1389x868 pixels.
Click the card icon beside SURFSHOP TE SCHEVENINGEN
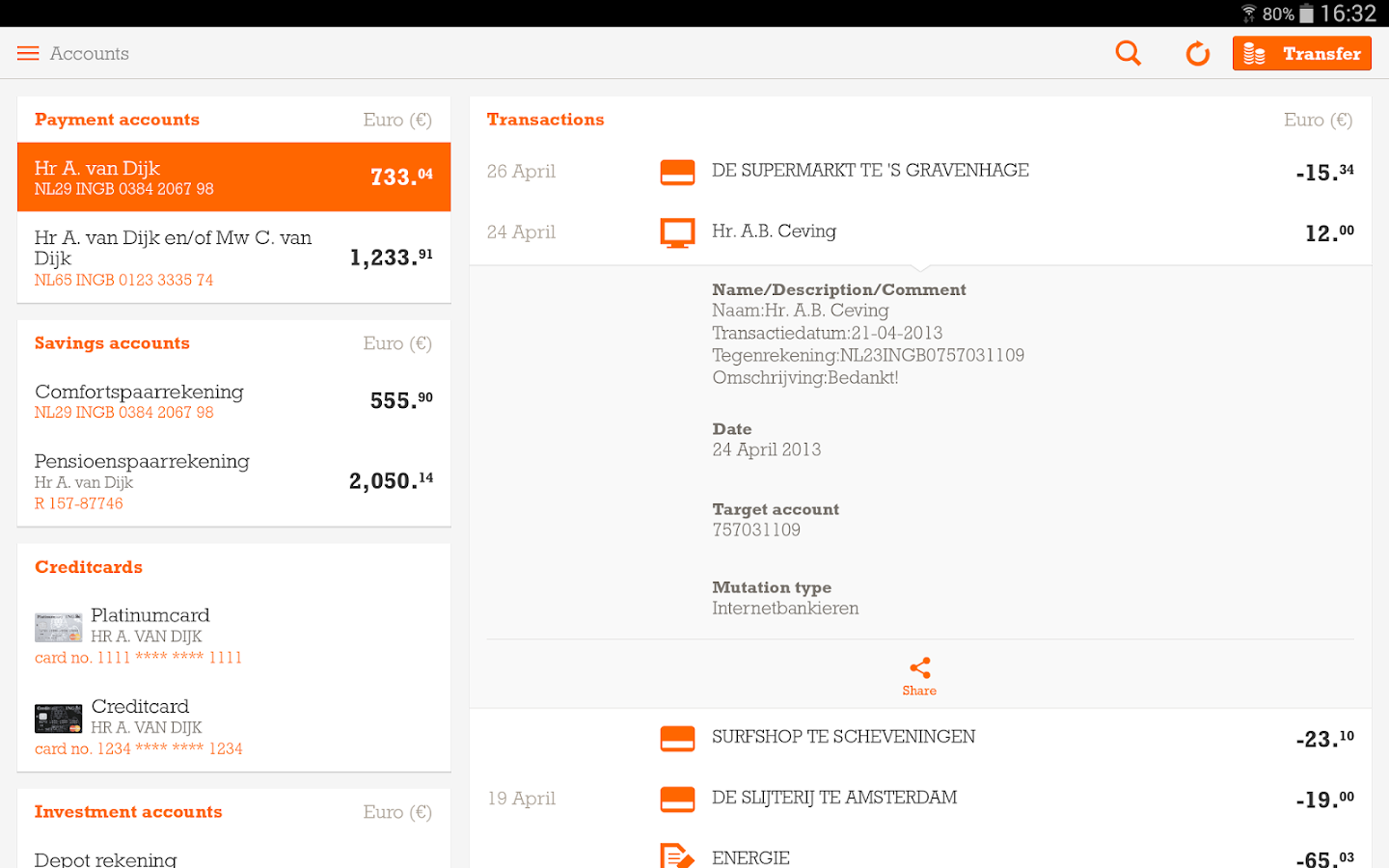pos(678,737)
